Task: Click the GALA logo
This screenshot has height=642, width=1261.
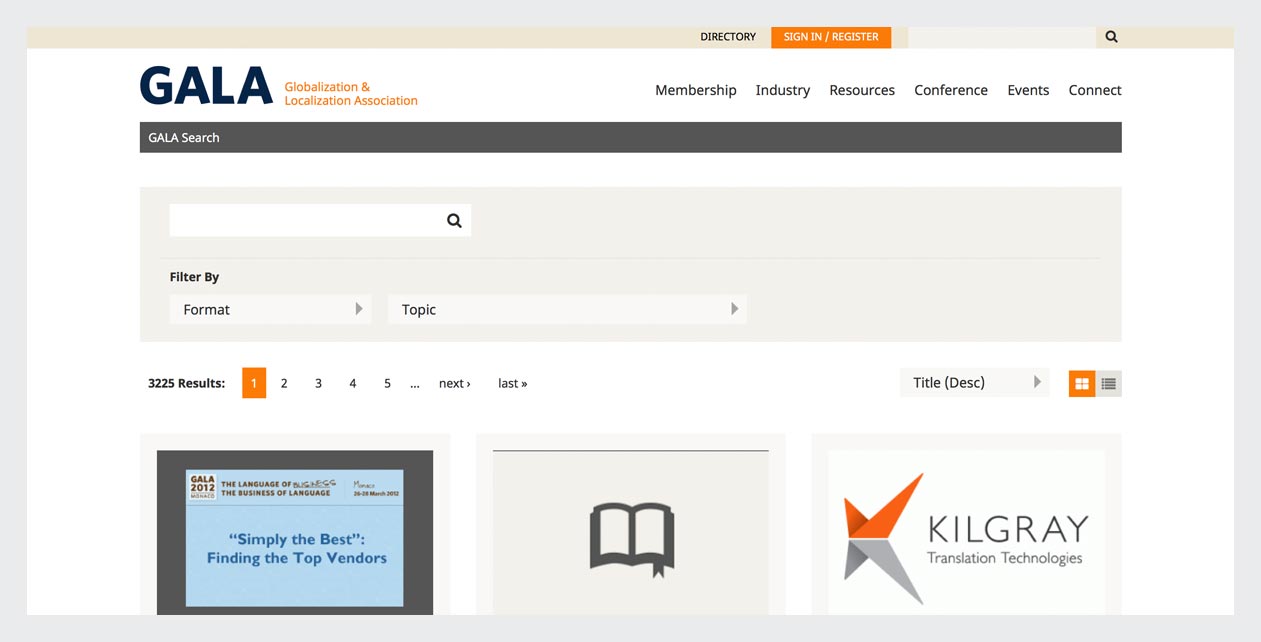Action: 206,86
